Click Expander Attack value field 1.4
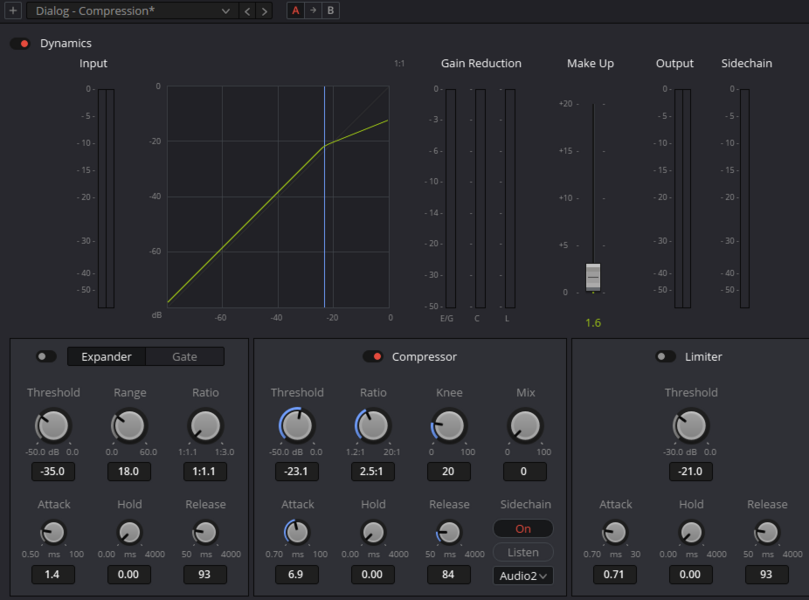 53,574
